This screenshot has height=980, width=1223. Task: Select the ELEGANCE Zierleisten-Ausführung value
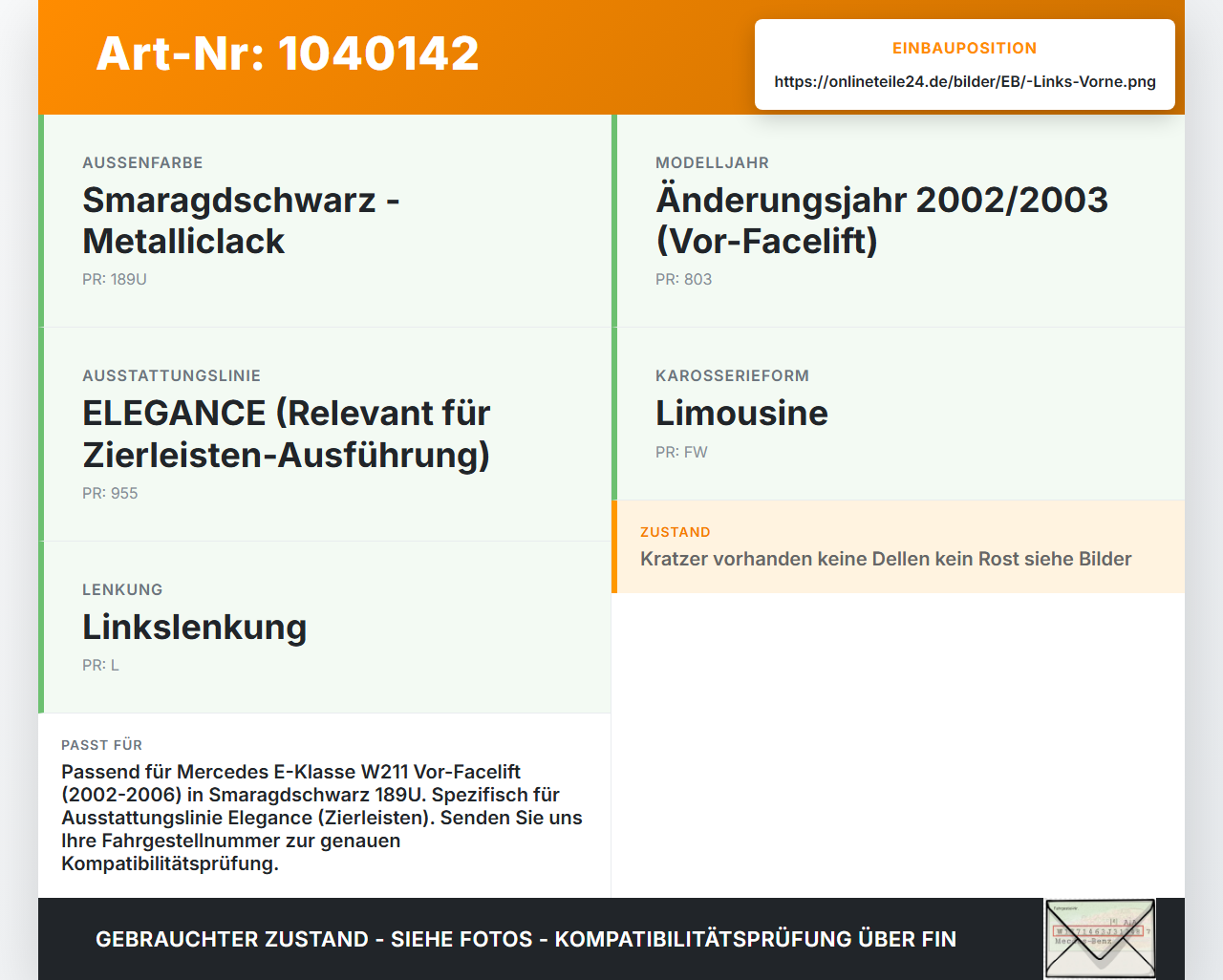point(287,434)
